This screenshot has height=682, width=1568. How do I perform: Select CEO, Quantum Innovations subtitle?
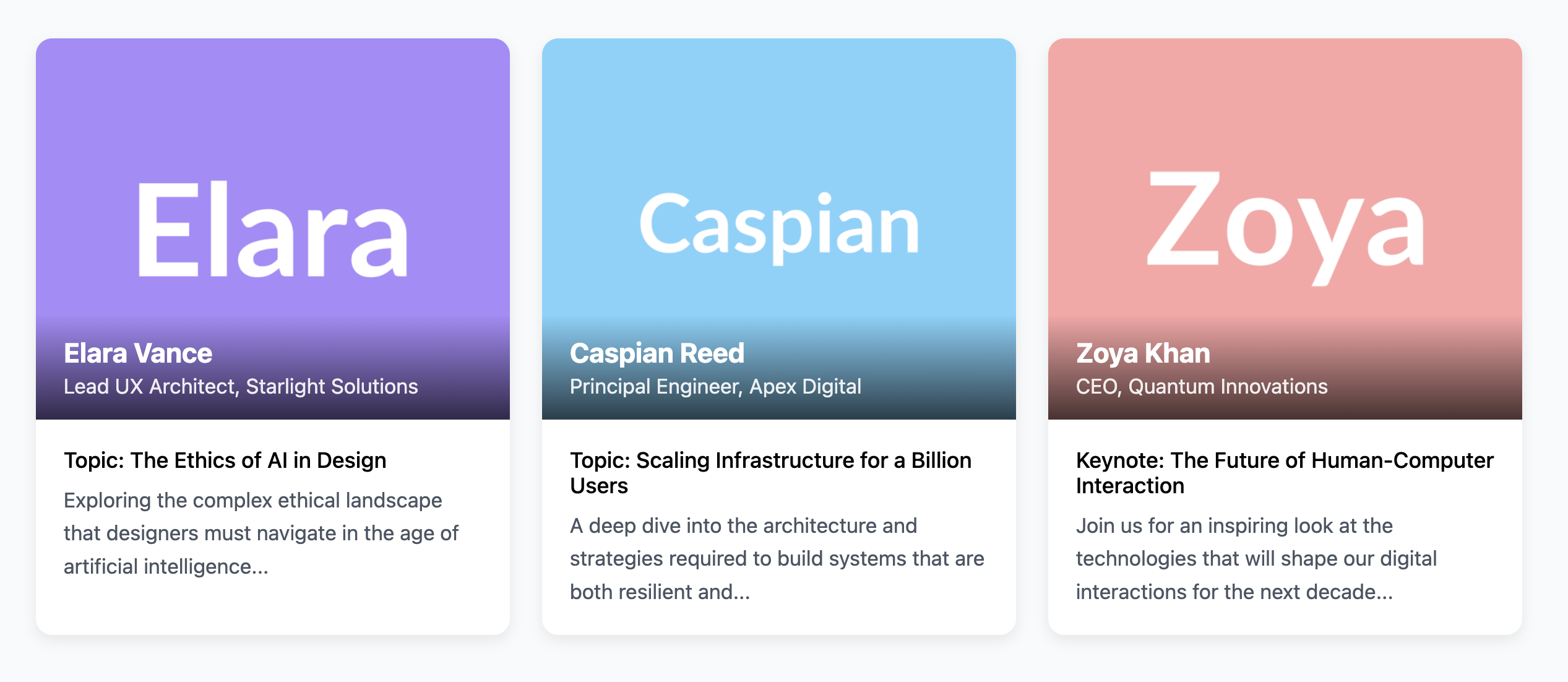(1202, 387)
